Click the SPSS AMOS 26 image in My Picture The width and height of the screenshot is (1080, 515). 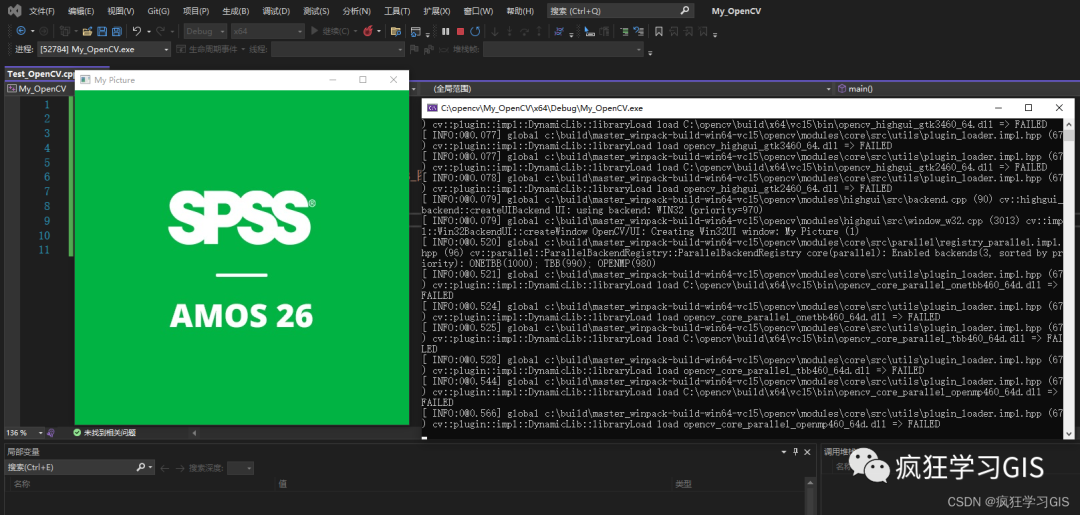click(x=242, y=258)
